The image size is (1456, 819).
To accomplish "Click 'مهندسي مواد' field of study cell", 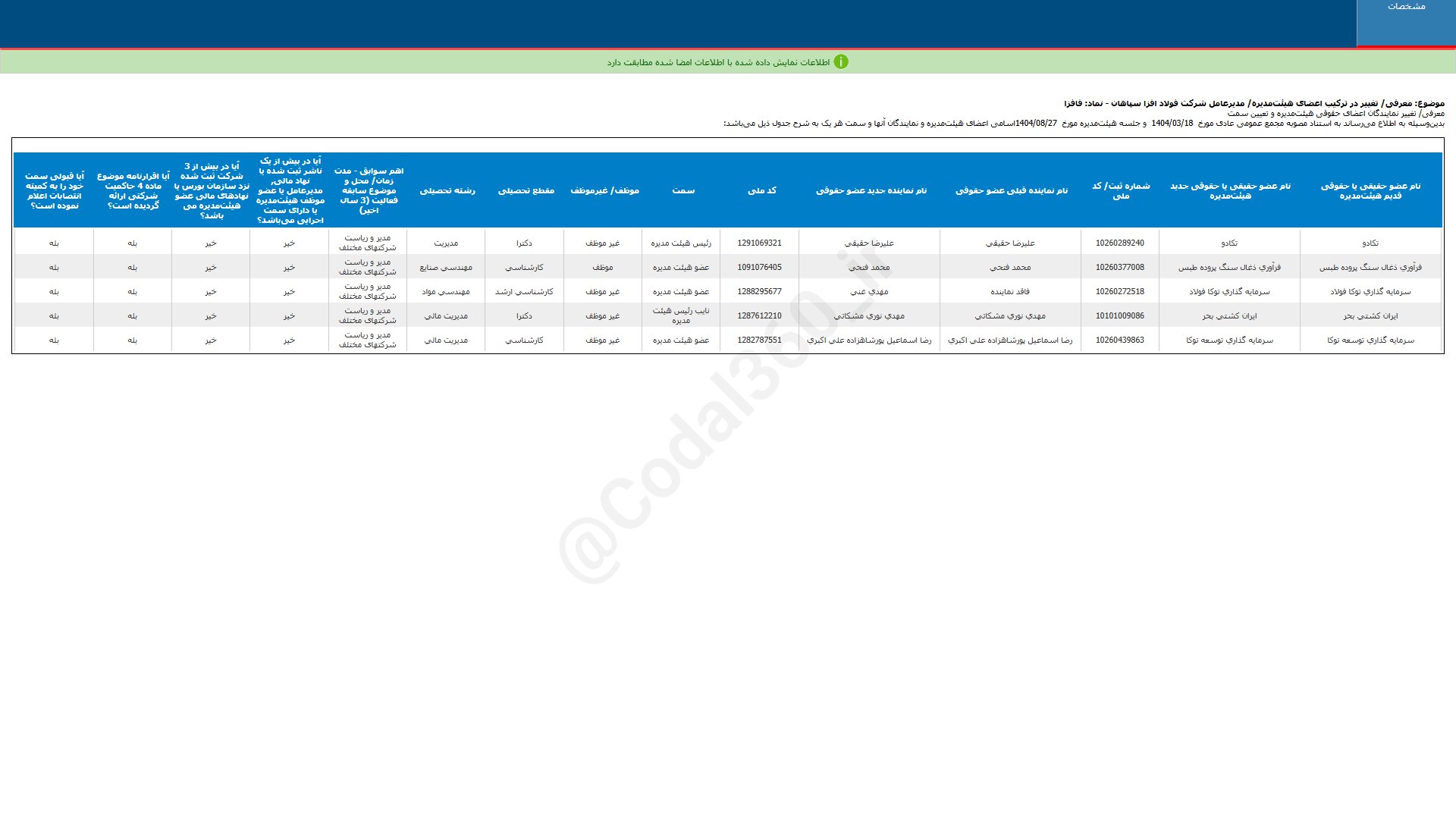I will [x=446, y=292].
